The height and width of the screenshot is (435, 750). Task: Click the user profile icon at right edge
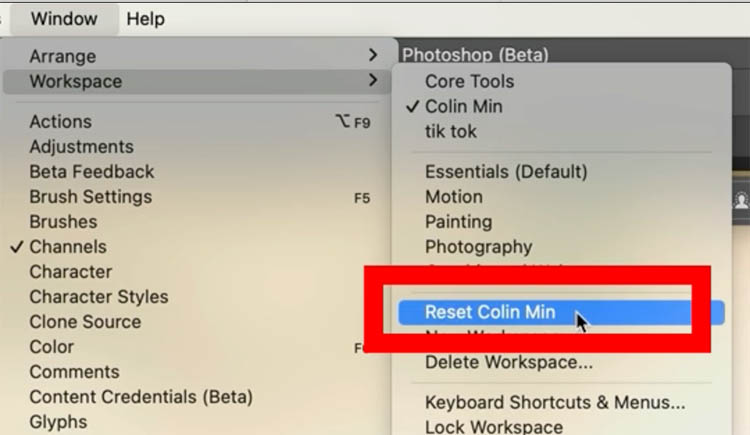[742, 200]
